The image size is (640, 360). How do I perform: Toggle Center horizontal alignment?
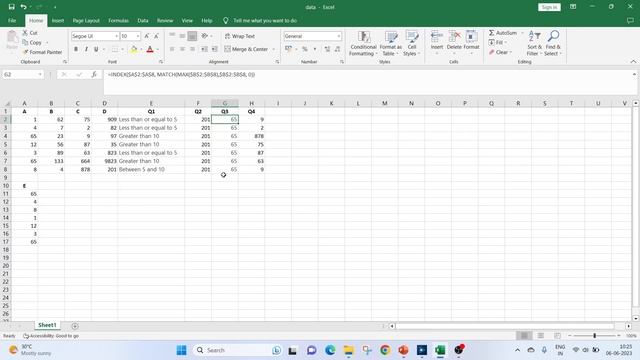point(182,49)
